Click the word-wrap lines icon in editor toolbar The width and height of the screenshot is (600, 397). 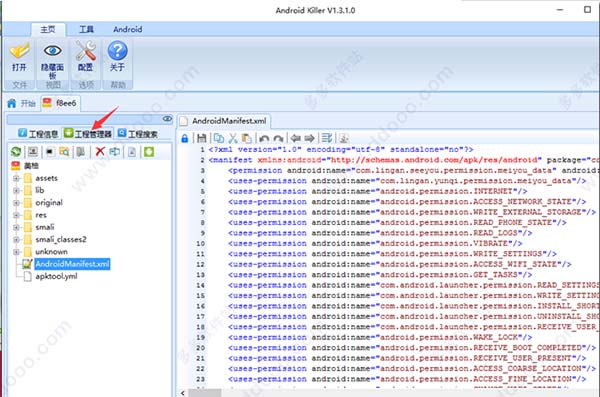[x=327, y=138]
